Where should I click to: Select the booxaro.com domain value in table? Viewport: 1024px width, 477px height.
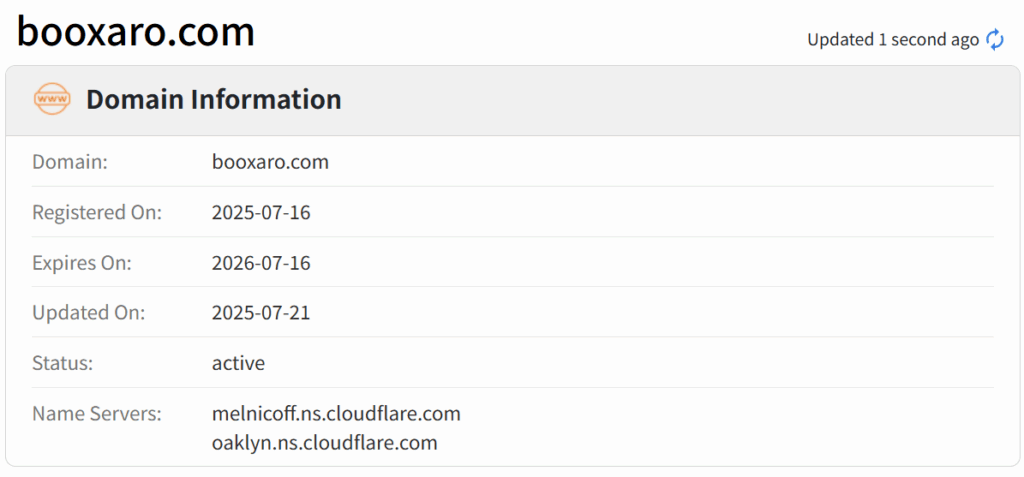(x=270, y=162)
